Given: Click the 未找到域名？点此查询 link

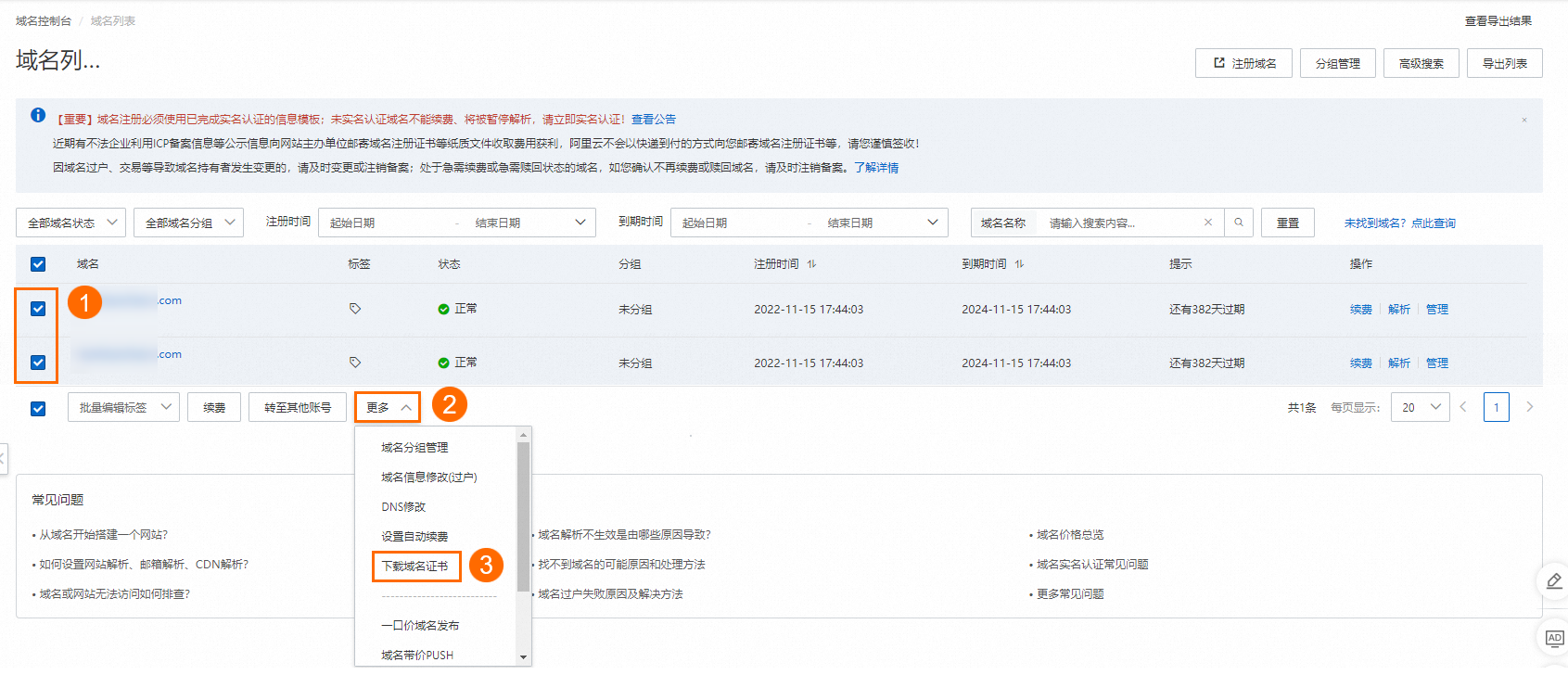Looking at the screenshot, I should [x=1400, y=223].
